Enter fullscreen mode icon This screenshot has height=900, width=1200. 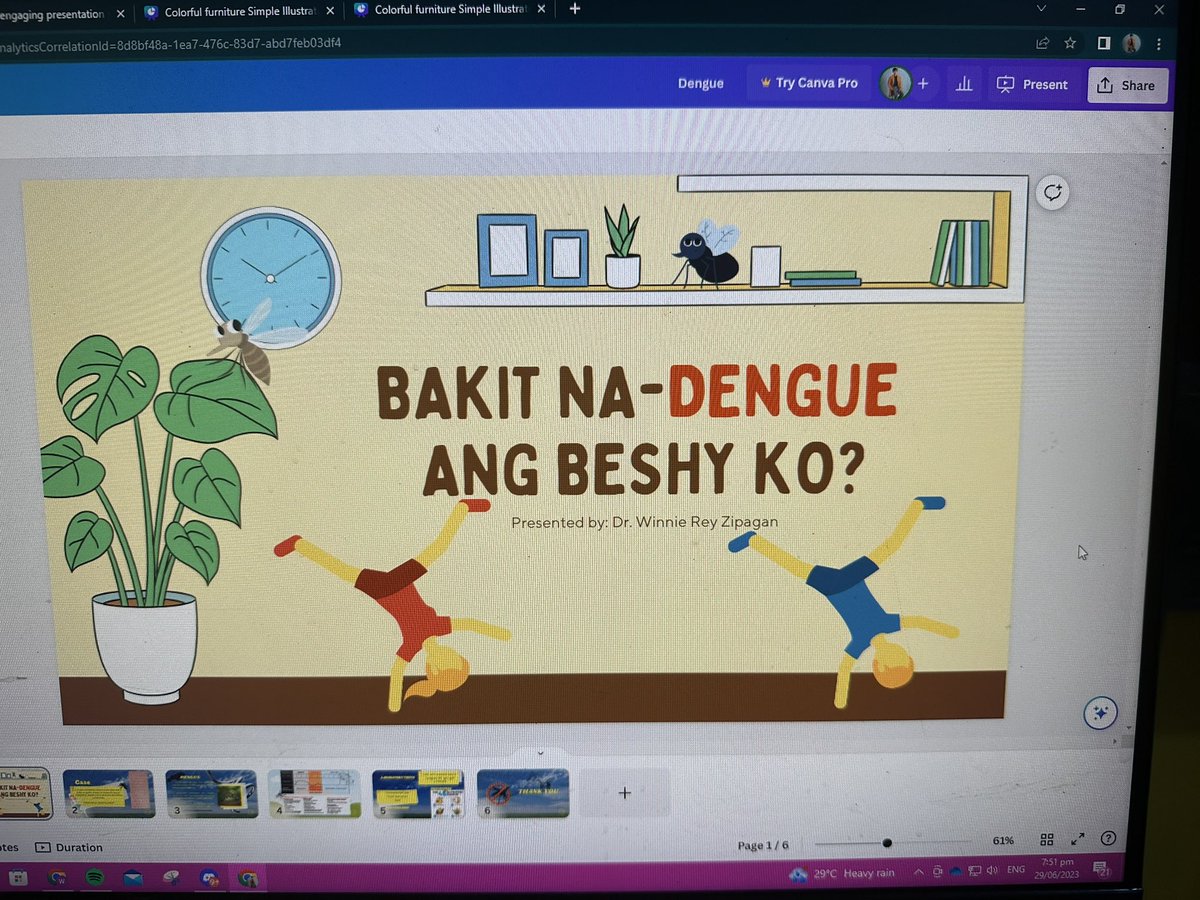coord(1078,840)
